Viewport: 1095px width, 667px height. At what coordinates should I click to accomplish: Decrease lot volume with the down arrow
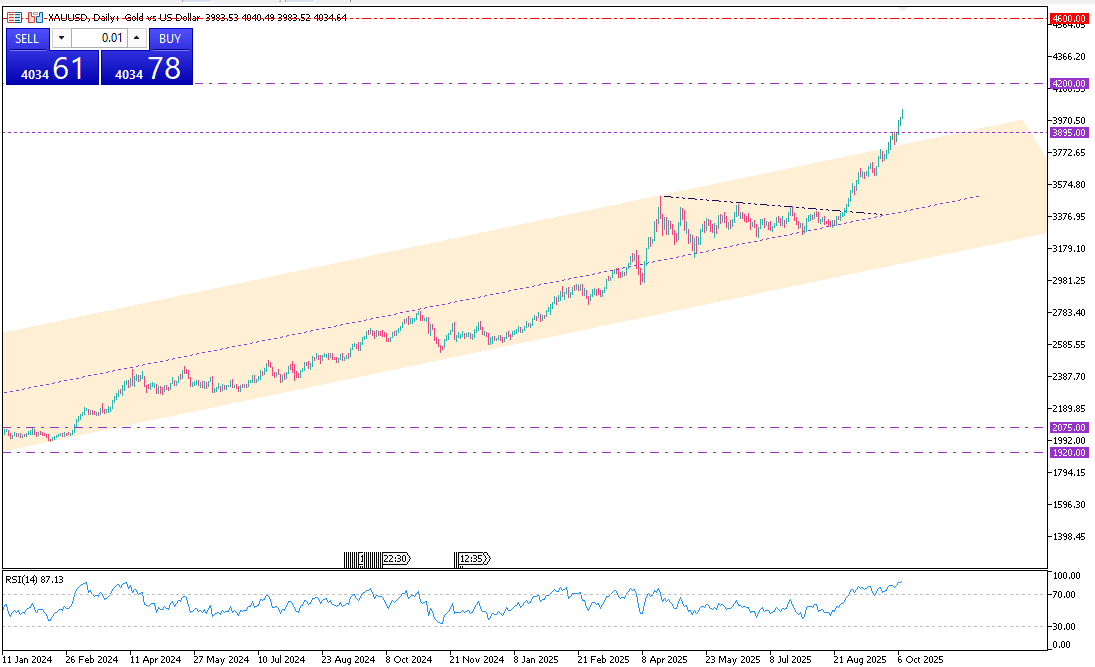[61, 38]
